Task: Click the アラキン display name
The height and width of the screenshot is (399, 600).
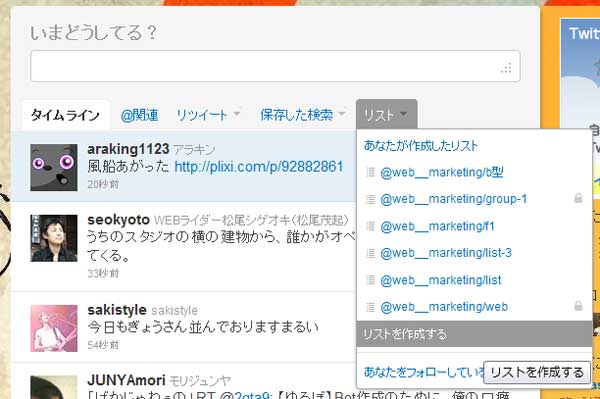Action: [x=194, y=150]
